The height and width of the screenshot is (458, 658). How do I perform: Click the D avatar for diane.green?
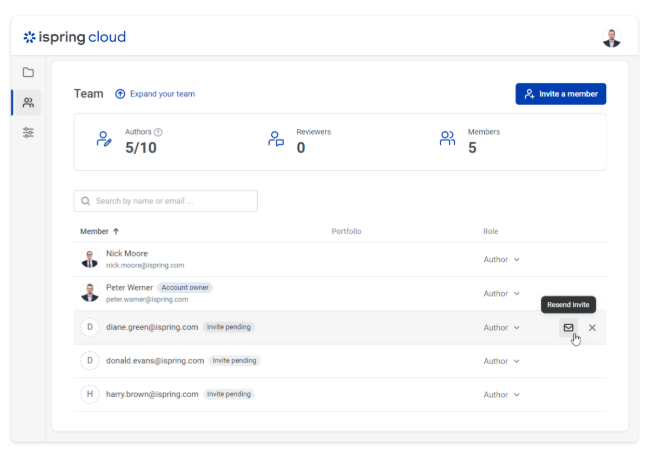[90, 327]
